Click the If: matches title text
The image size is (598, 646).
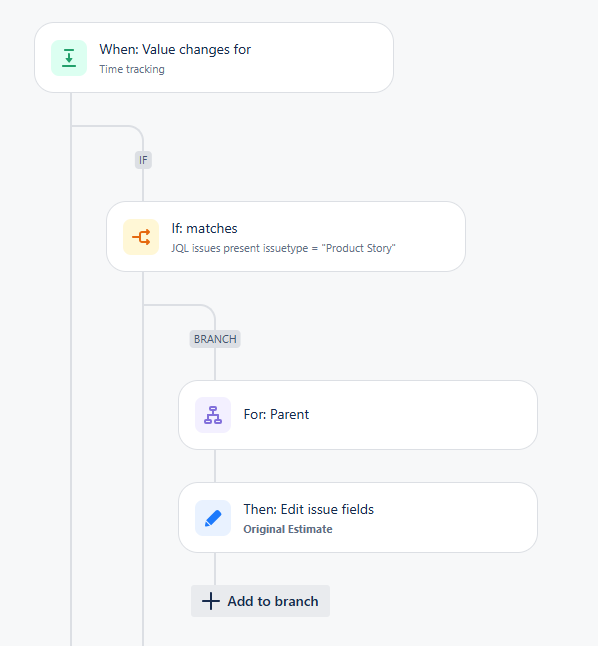pos(204,228)
